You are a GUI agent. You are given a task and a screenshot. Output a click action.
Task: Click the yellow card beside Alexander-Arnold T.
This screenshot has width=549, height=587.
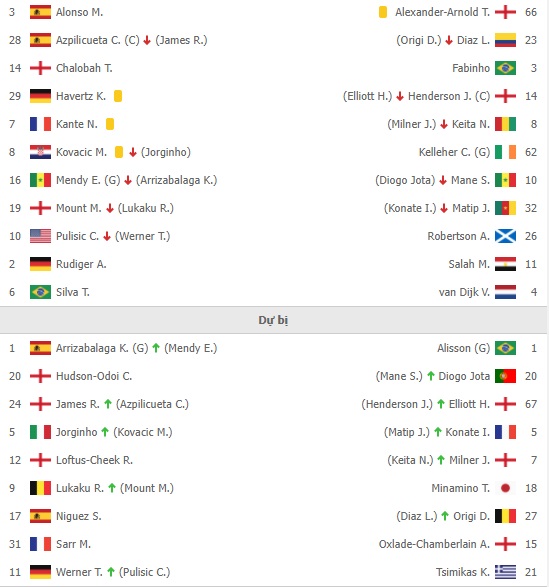383,12
